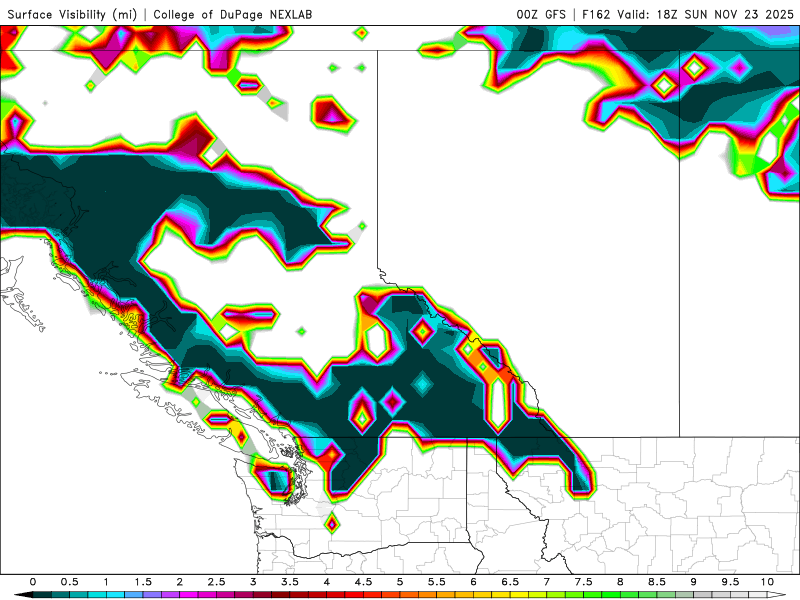Viewport: 800px width, 600px height.
Task: Click the color scale label "6.5"
Action: coord(510,582)
